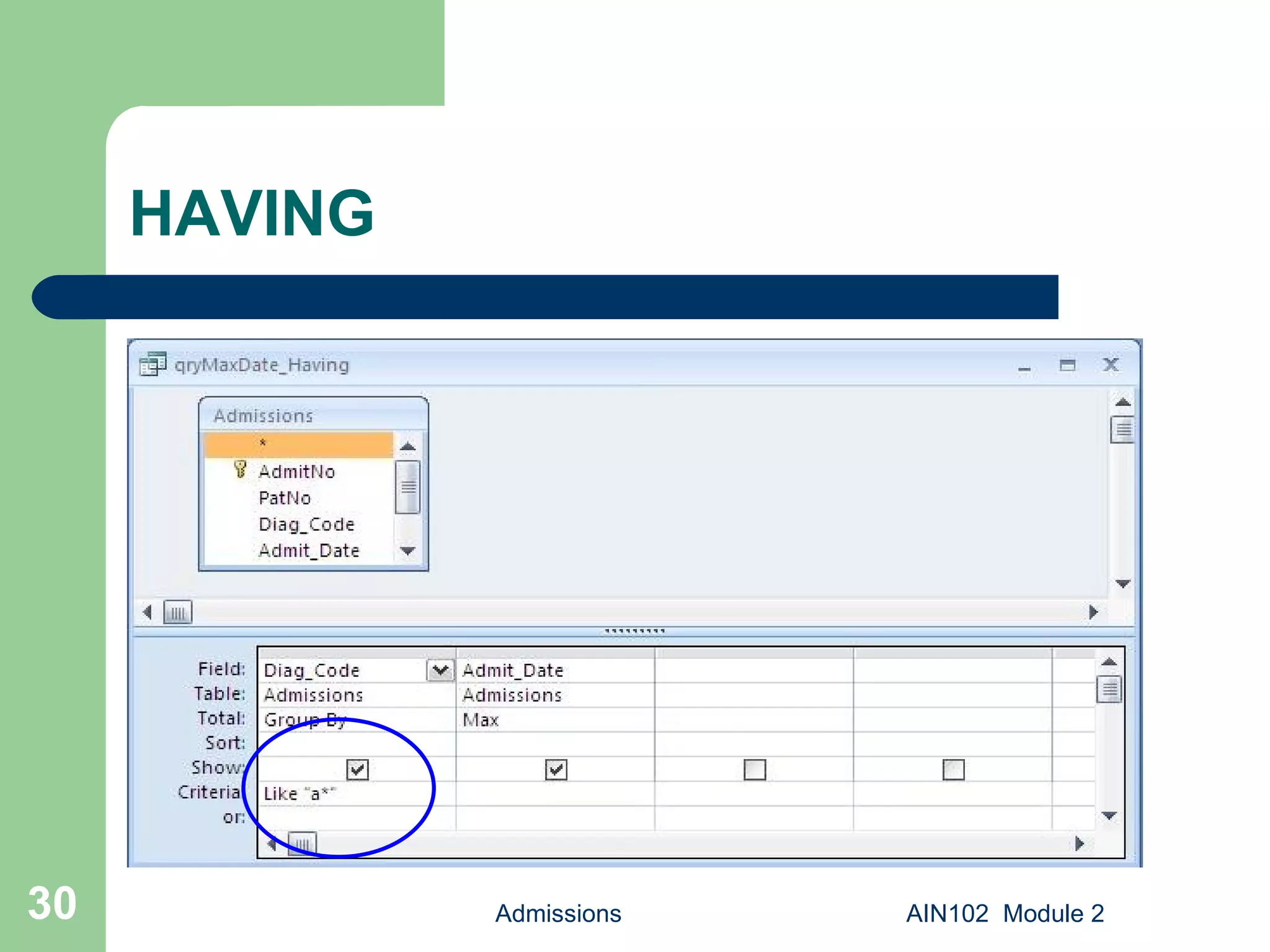Uncheck the Show box for Admit_Date column

[x=556, y=769]
